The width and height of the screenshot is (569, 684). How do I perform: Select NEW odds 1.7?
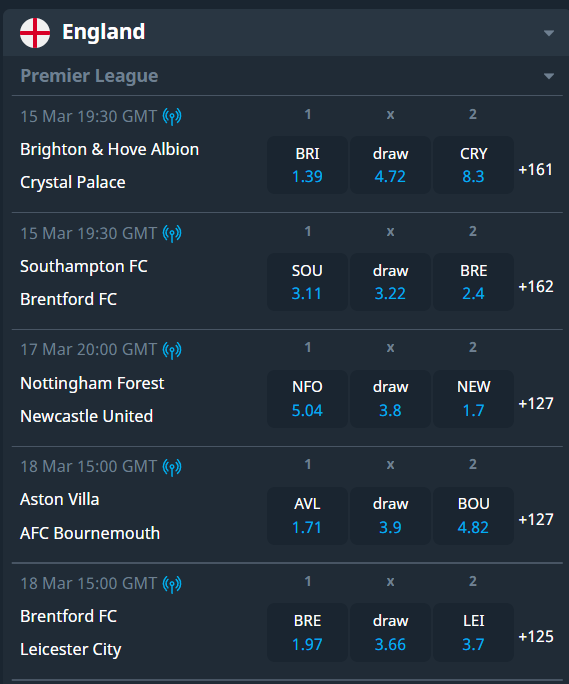coord(473,399)
